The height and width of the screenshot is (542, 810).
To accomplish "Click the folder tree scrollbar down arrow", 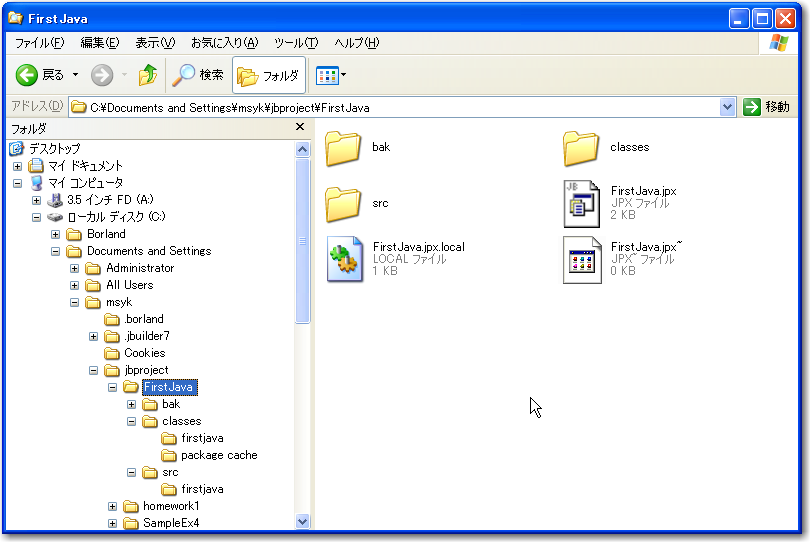I will (303, 521).
